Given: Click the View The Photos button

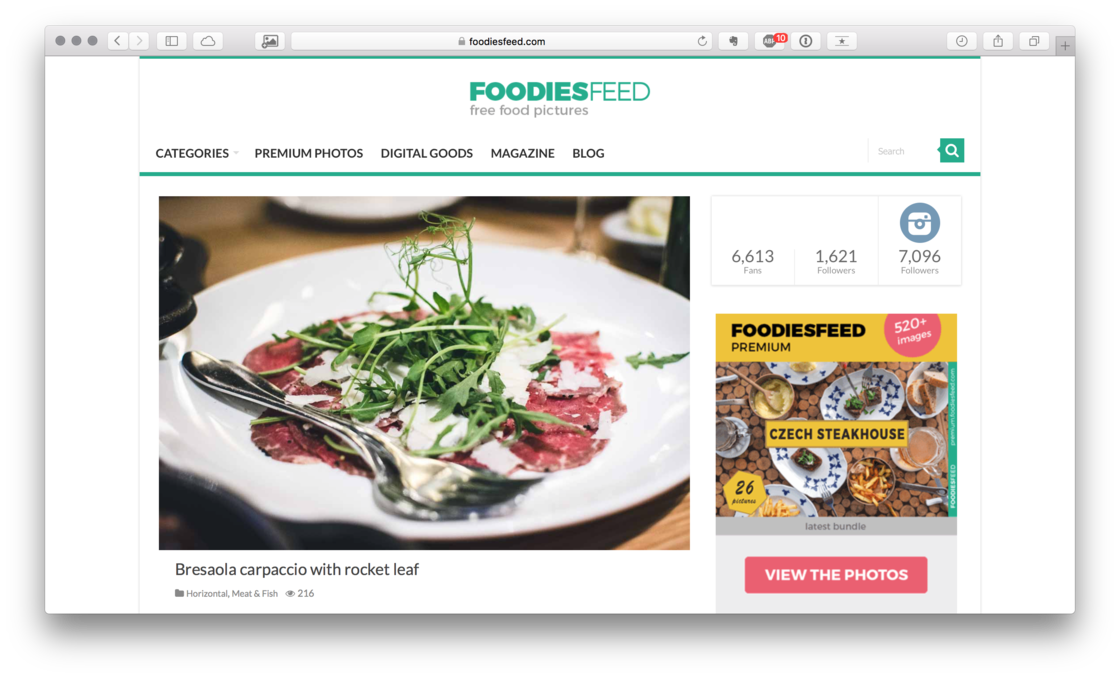Looking at the screenshot, I should click(x=836, y=575).
